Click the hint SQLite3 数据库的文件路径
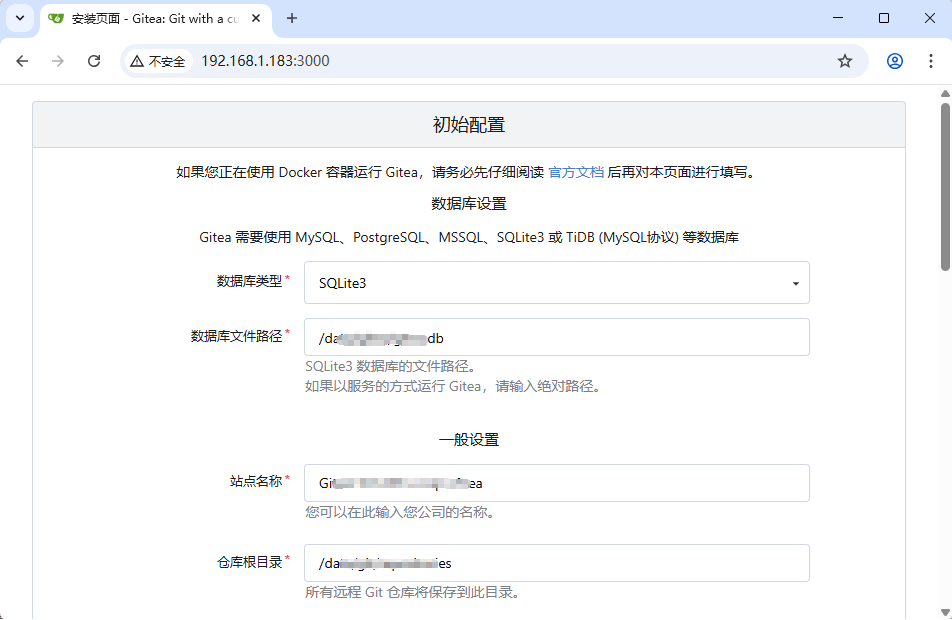Screen dimensions: 952x620 click(391, 366)
